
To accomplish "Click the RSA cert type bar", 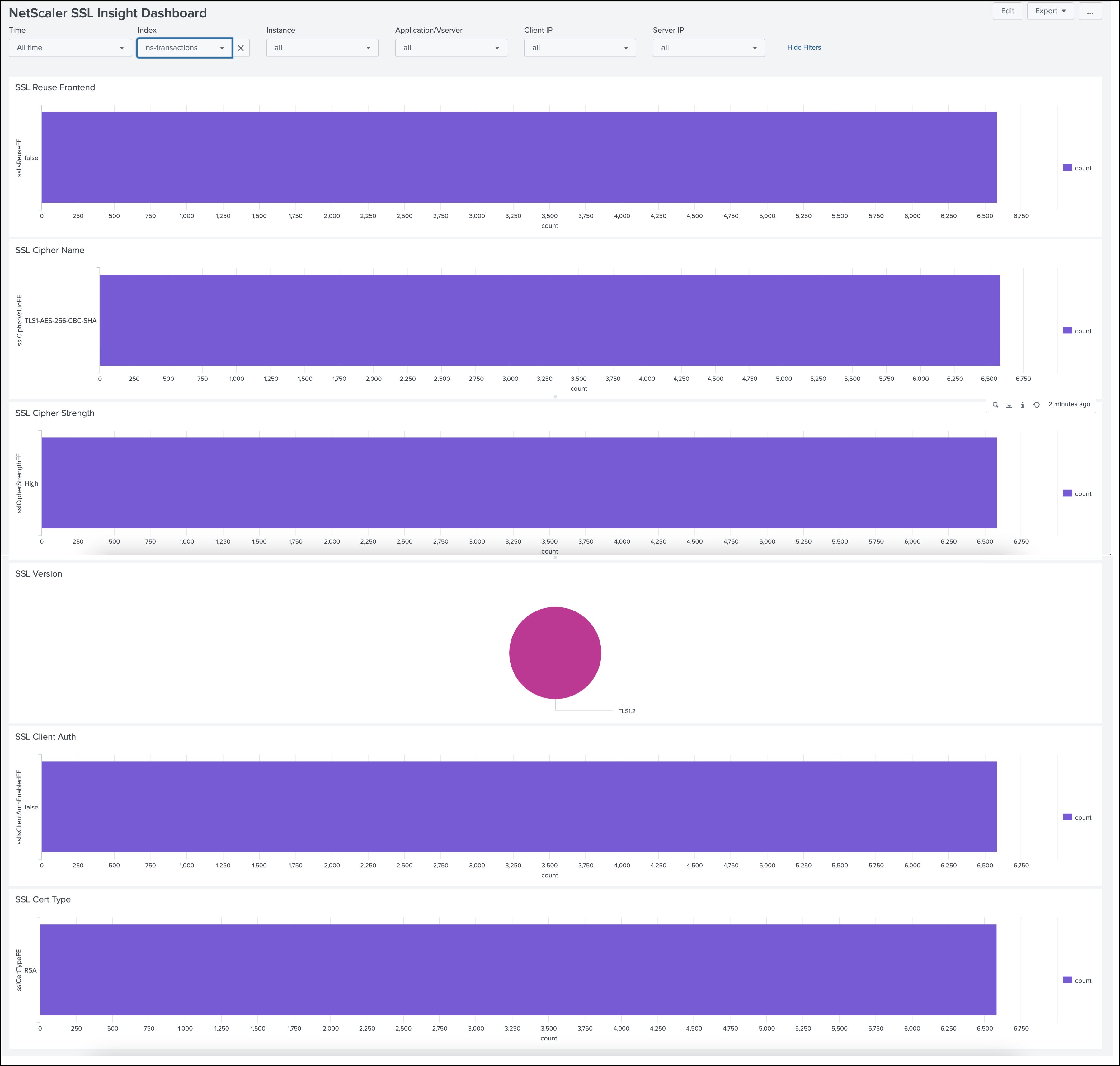I will pos(518,970).
